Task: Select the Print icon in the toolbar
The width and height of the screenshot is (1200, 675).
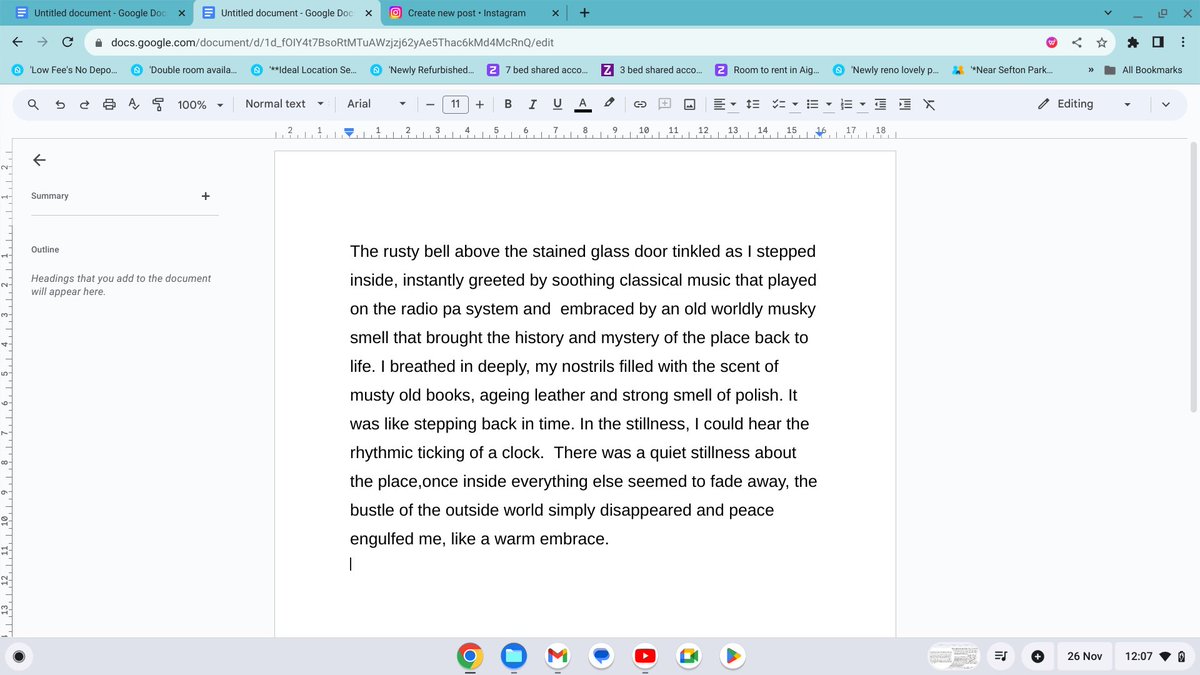Action: pos(108,103)
